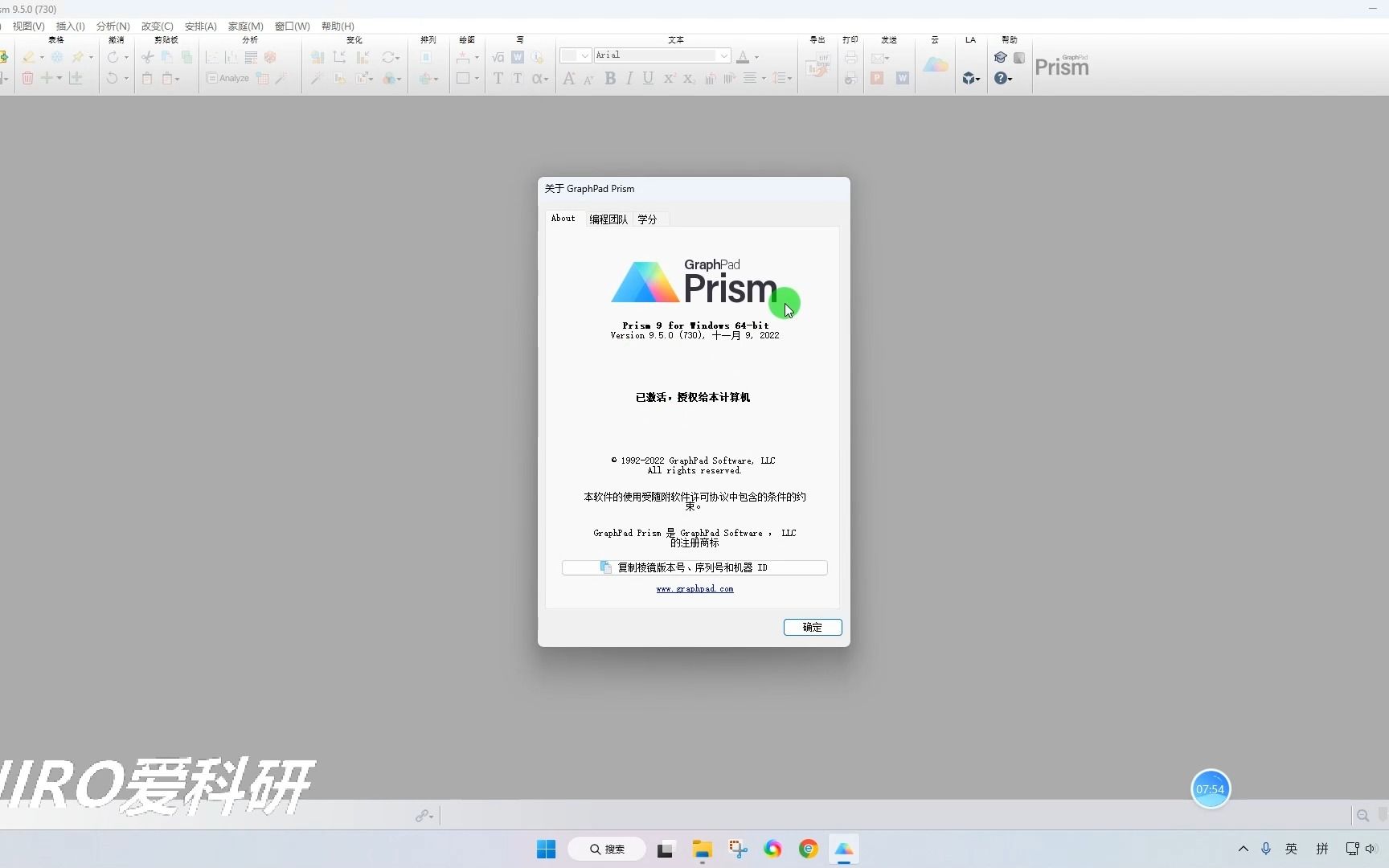Click the highlight sheet pen icon
This screenshot has width=1389, height=868.
point(29,57)
